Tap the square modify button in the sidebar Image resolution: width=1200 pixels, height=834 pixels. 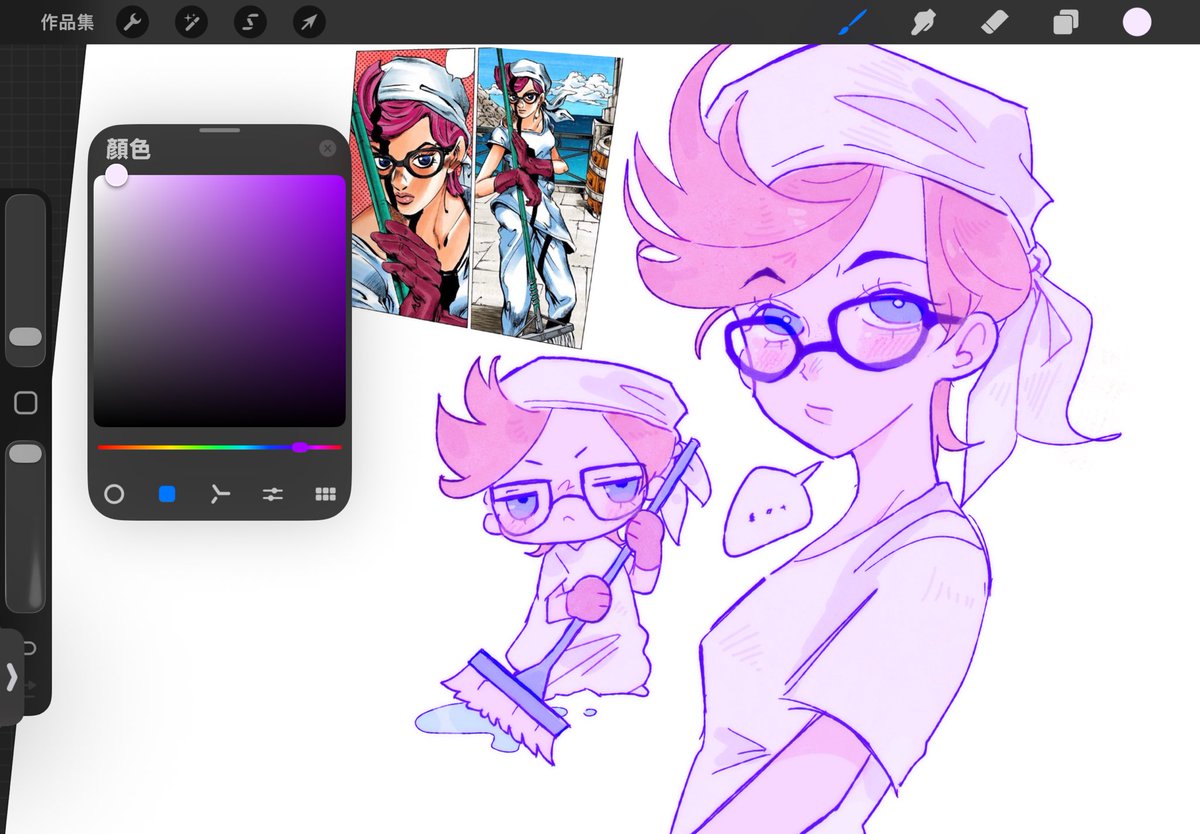26,403
